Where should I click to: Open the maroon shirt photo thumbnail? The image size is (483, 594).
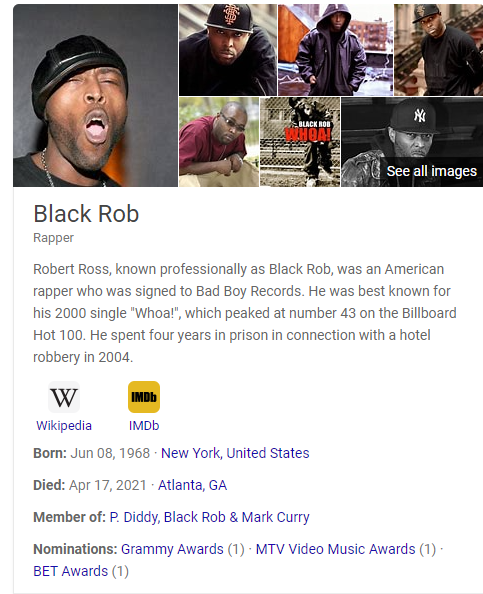(x=219, y=142)
